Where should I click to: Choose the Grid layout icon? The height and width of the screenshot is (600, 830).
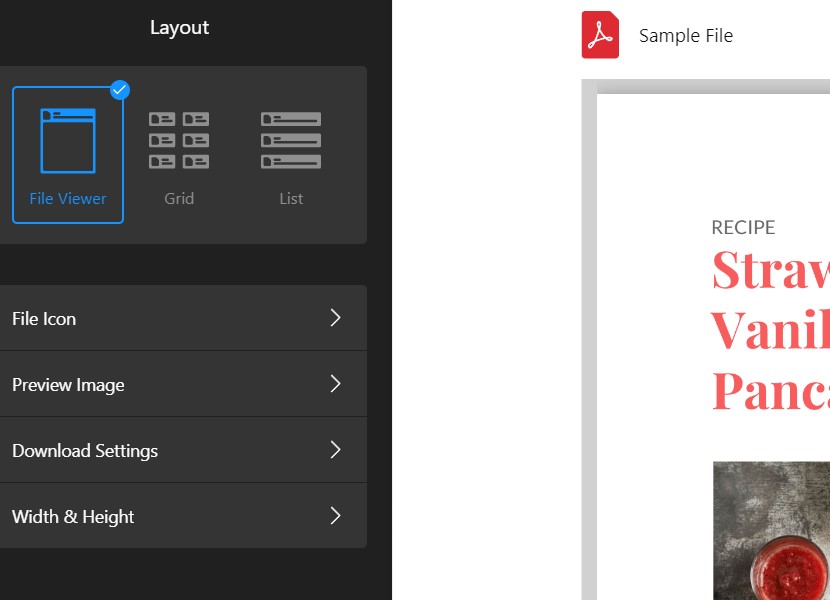coord(179,141)
